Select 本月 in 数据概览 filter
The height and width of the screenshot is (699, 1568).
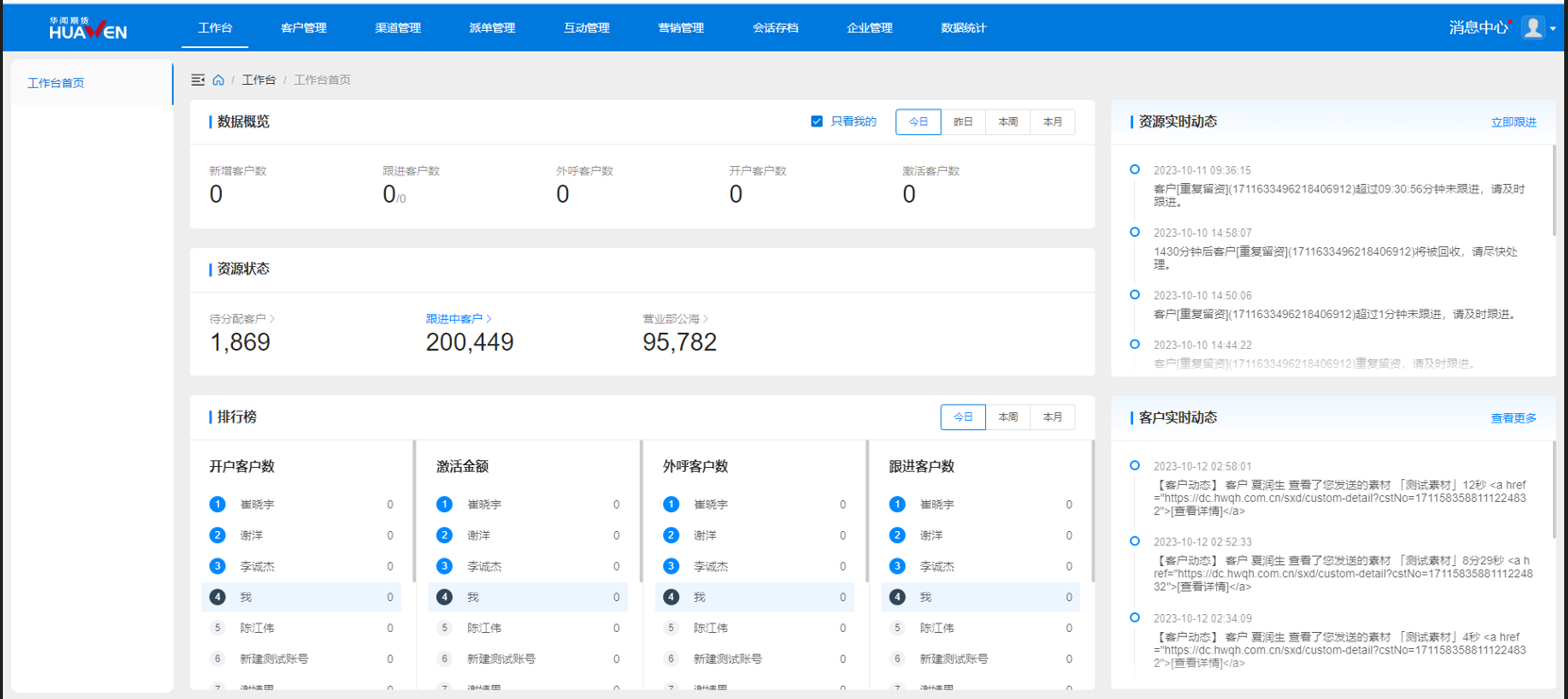1053,122
